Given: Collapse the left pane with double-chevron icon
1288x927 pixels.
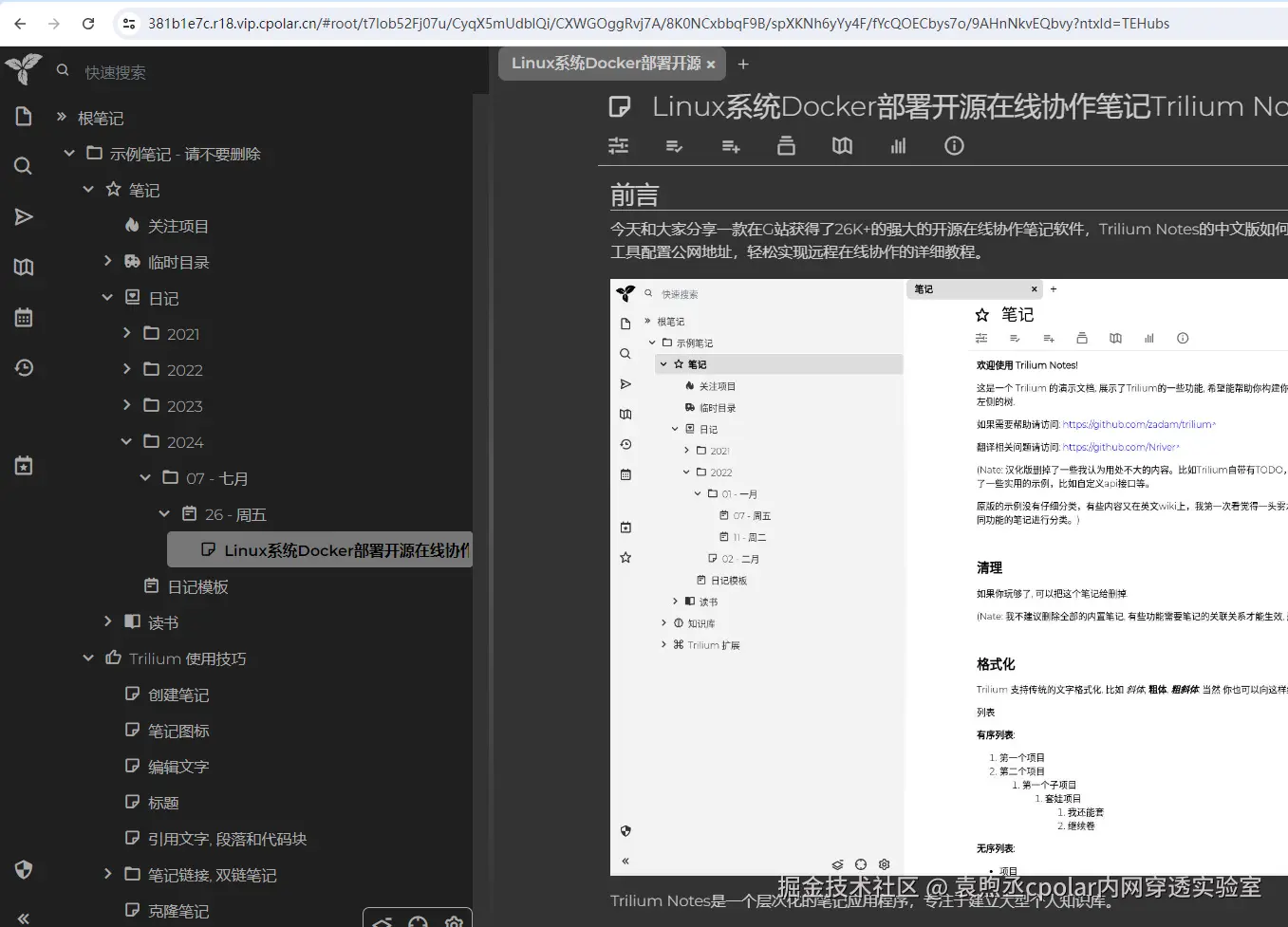Looking at the screenshot, I should click(24, 918).
